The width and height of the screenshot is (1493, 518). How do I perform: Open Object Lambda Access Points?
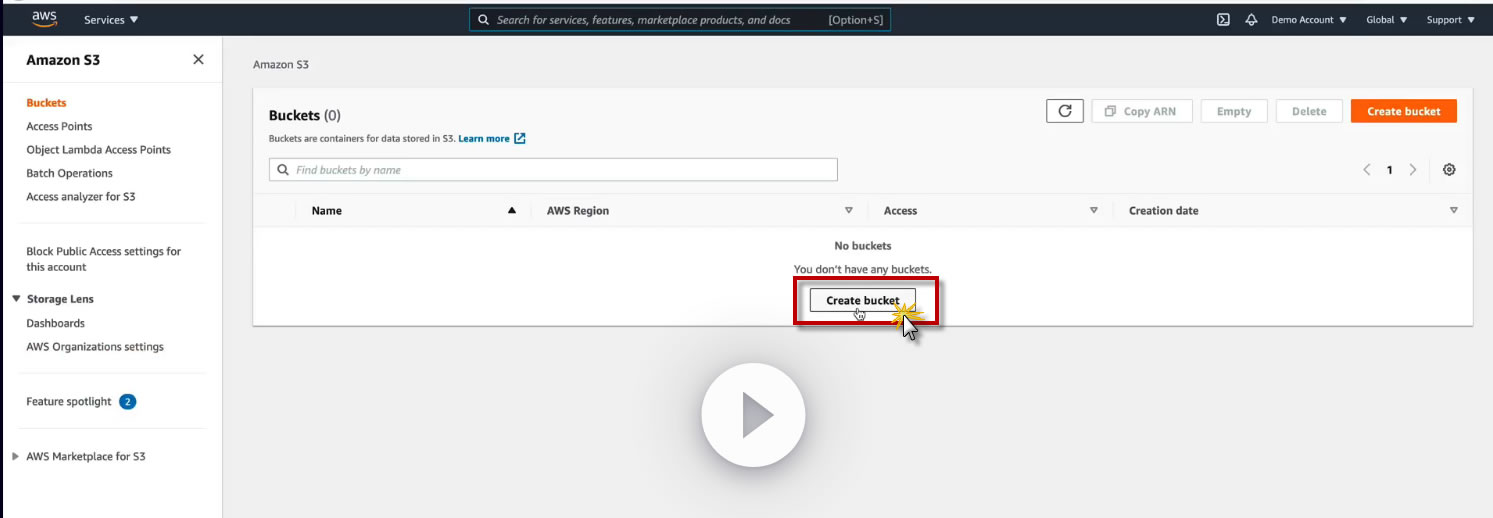click(x=98, y=150)
